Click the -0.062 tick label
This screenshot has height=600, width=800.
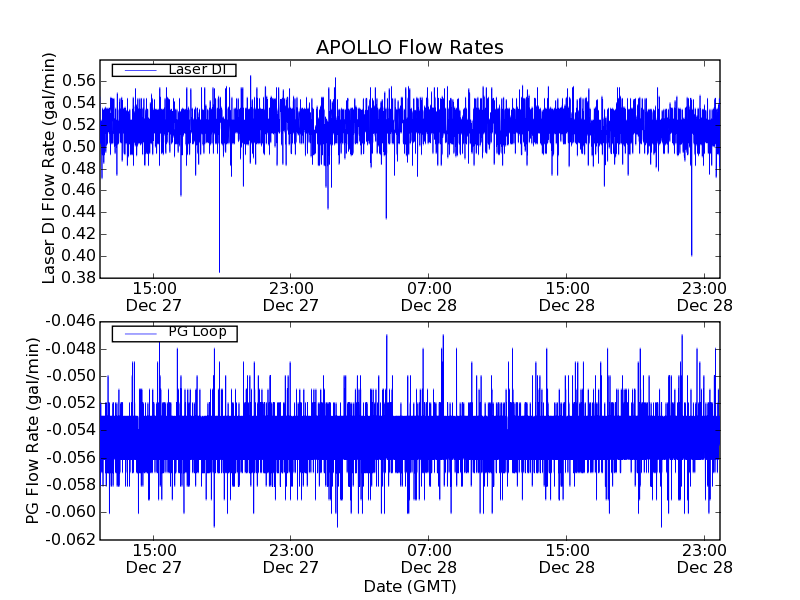[x=70, y=539]
